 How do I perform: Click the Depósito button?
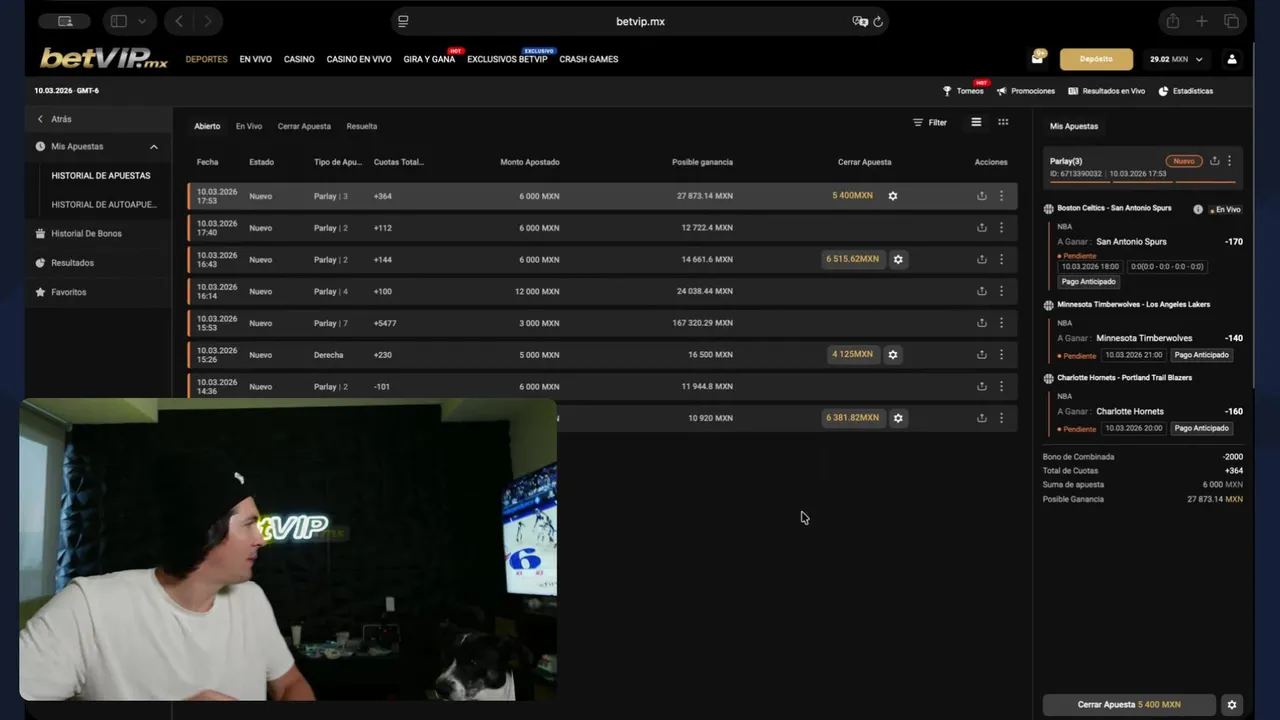pos(1096,59)
